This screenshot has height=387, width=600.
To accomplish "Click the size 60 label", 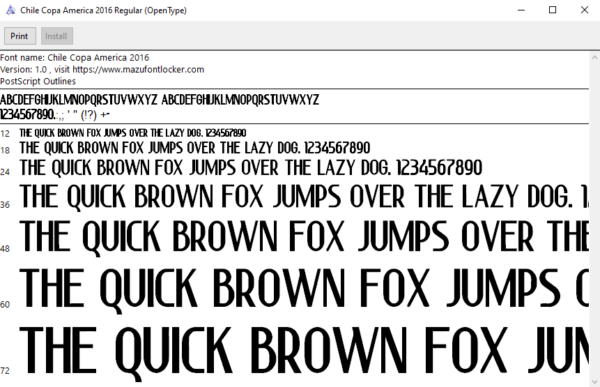I will pyautogui.click(x=5, y=305).
